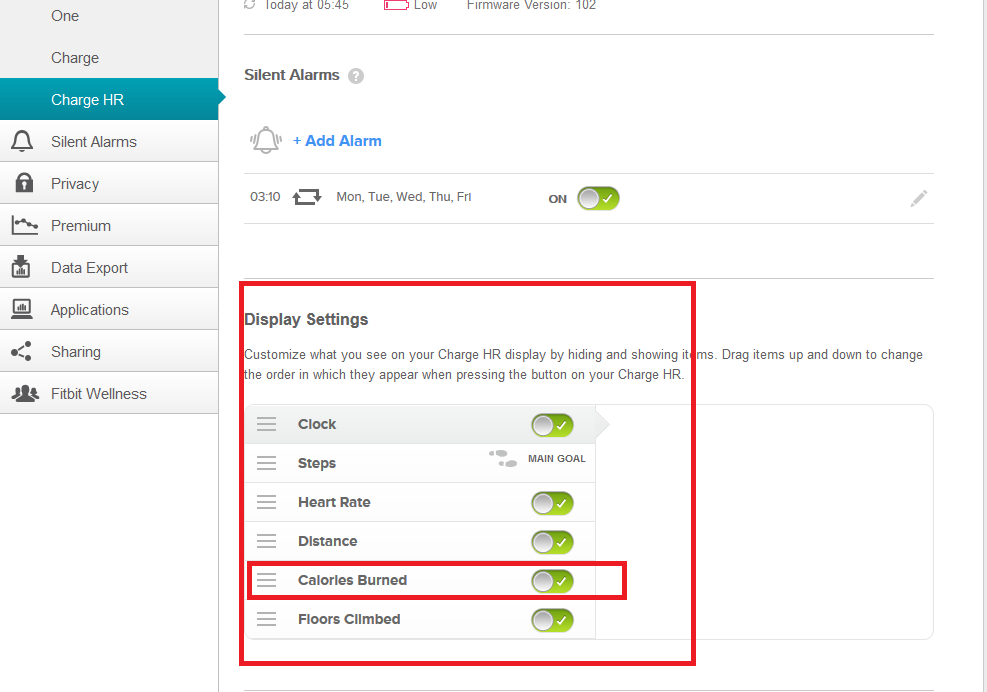Click the ON label beside alarm switch
The width and height of the screenshot is (987, 692).
pos(558,199)
